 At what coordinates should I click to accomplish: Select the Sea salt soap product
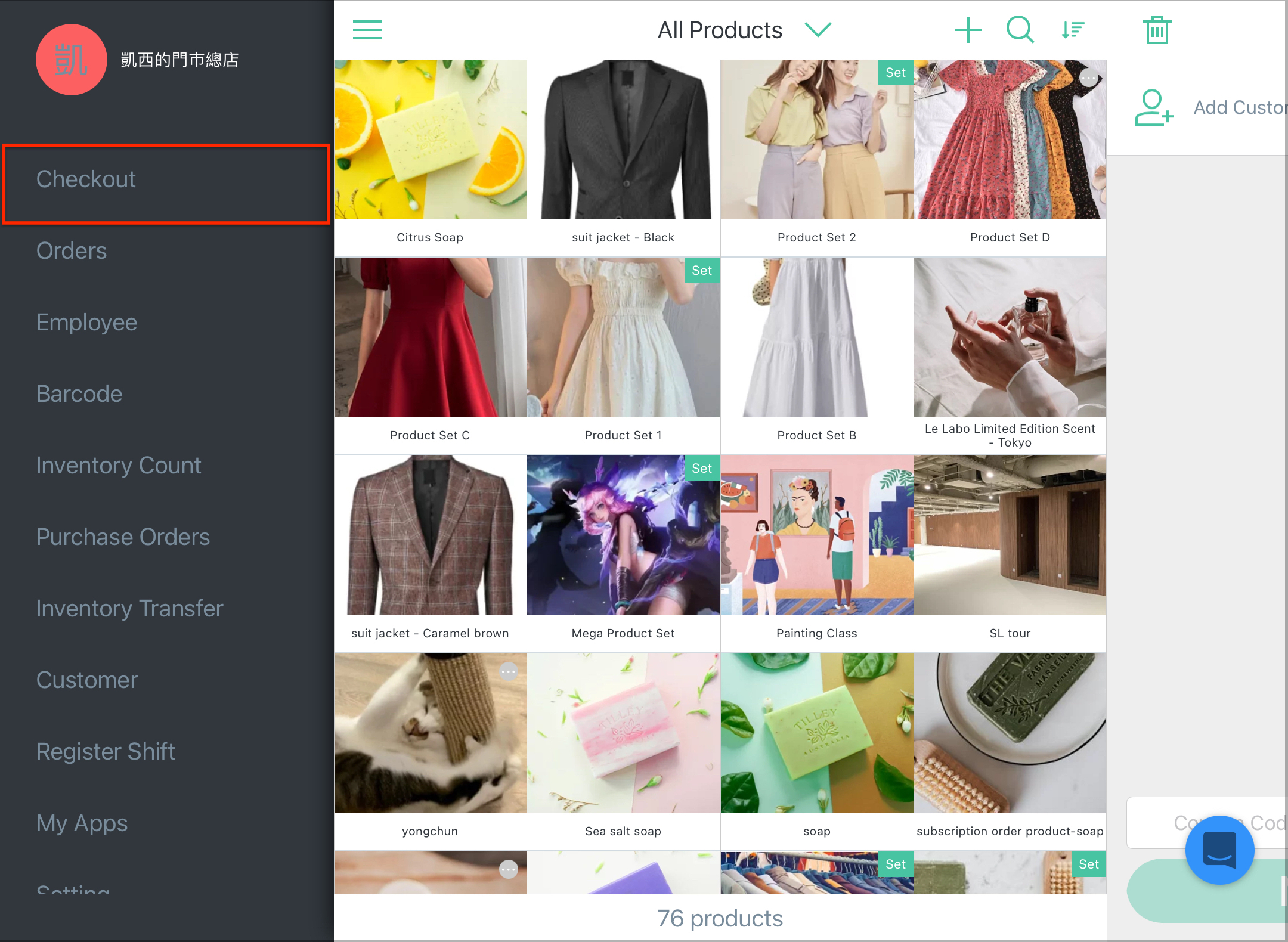click(623, 752)
